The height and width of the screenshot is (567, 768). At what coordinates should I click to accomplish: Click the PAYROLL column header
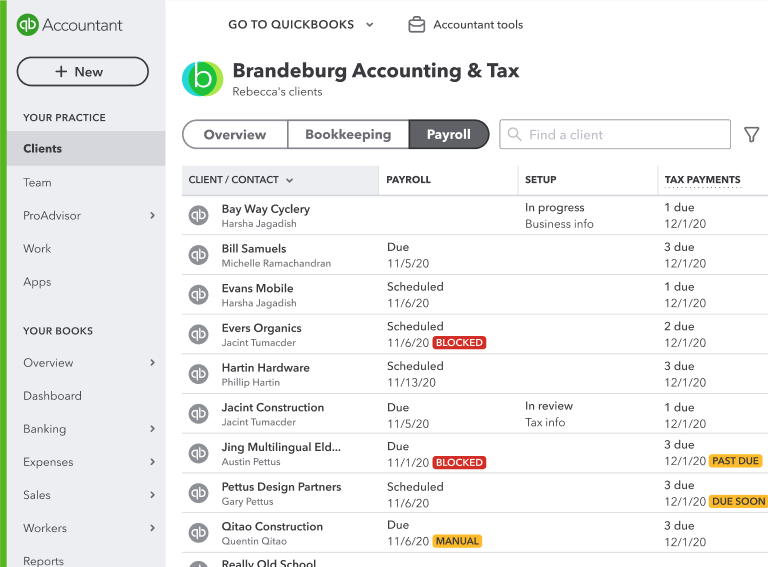pos(408,180)
